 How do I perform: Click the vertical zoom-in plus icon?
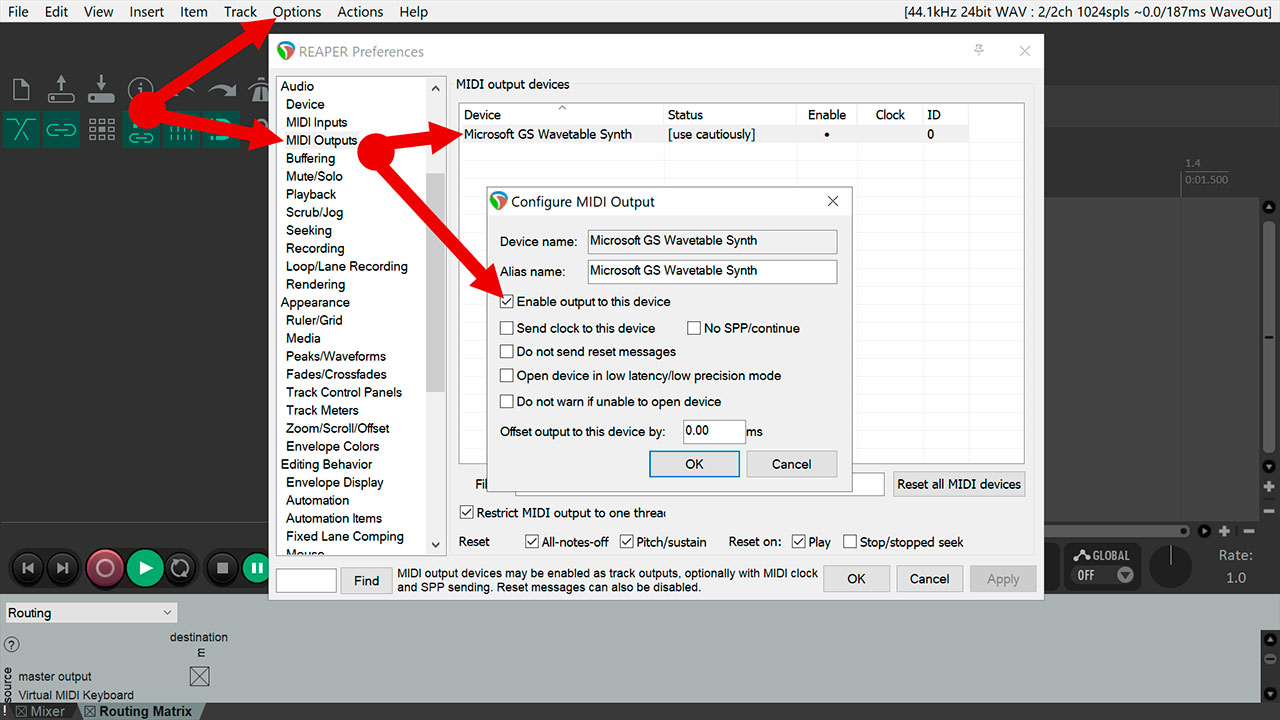point(1269,486)
